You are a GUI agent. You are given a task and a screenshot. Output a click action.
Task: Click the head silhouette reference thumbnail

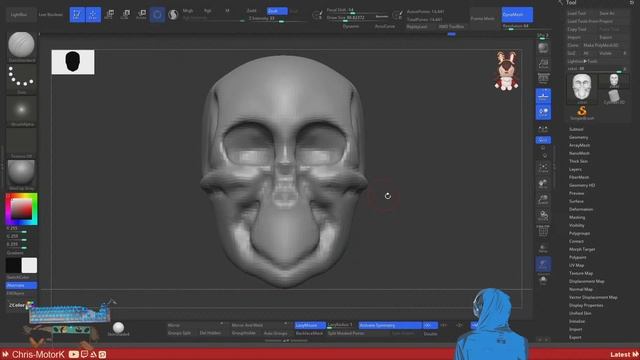73,62
